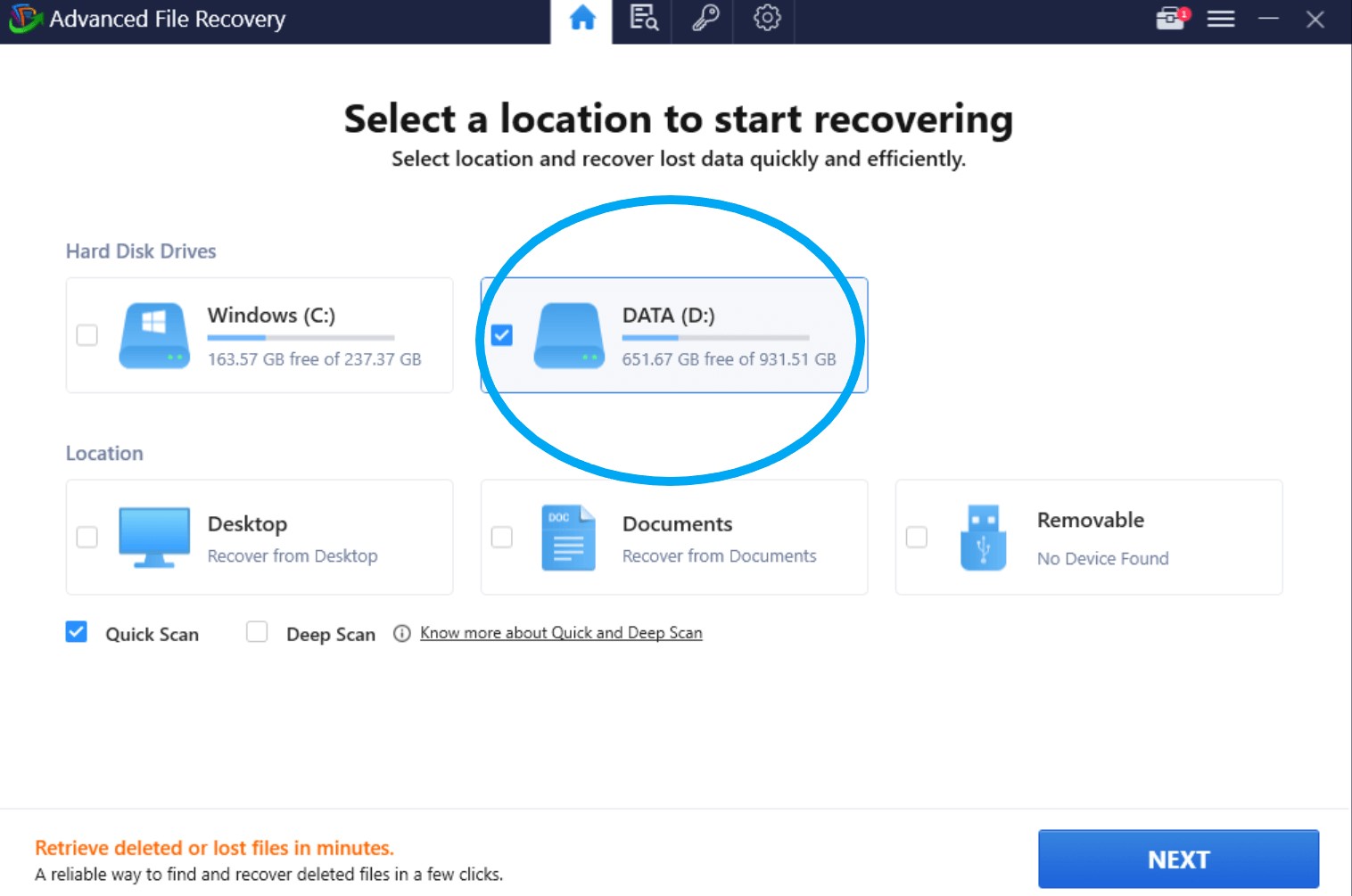Open the Home tab icon
Viewport: 1352px width, 896px height.
click(x=582, y=19)
